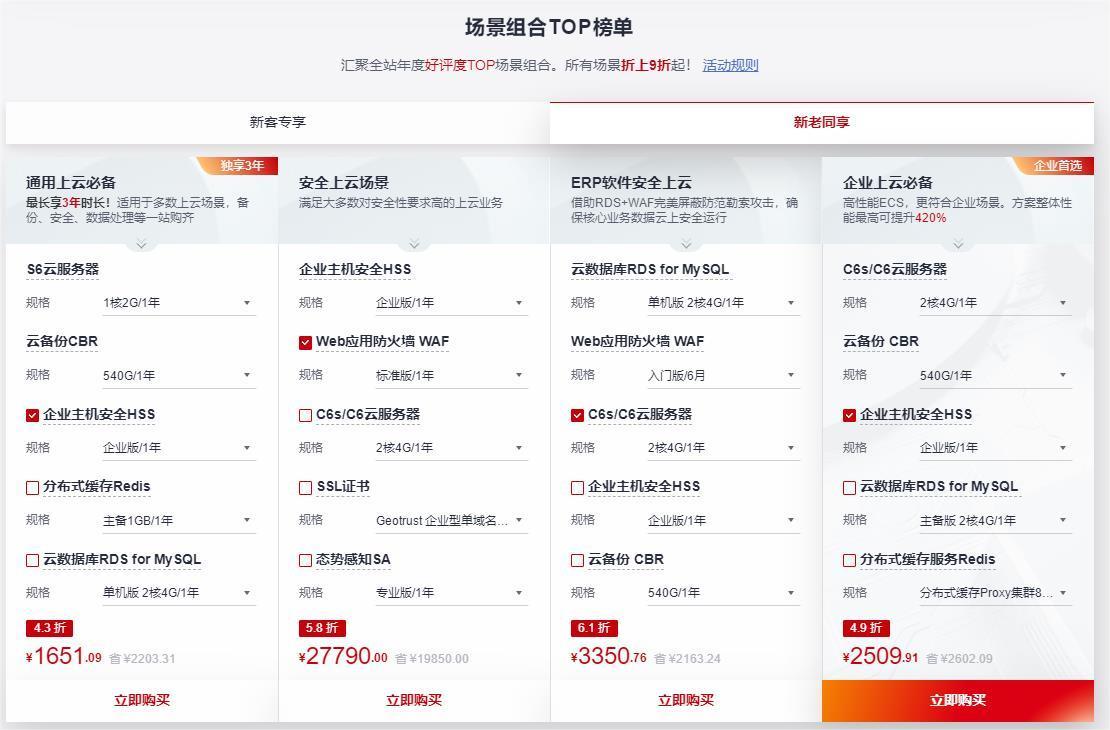Open the 活动规则 link
The height and width of the screenshot is (730, 1110).
click(x=730, y=65)
